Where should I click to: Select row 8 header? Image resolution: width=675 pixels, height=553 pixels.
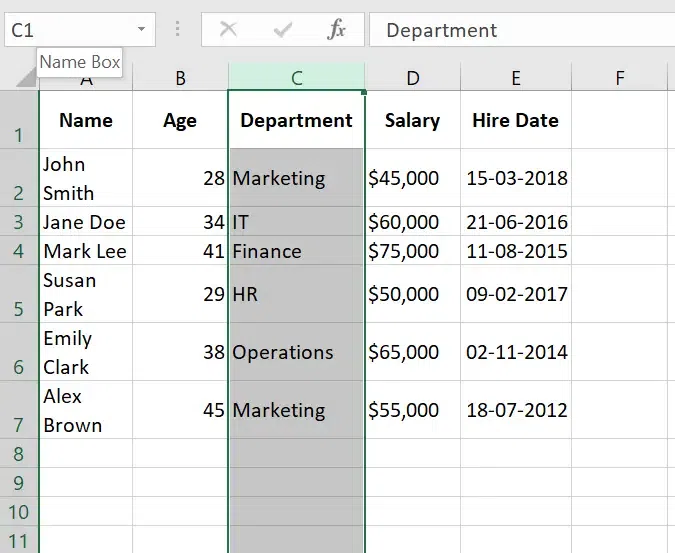click(x=19, y=454)
